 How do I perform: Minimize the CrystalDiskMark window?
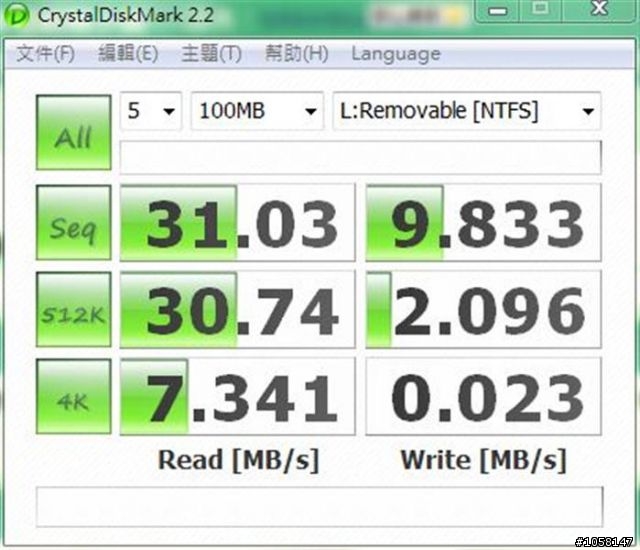coord(497,10)
